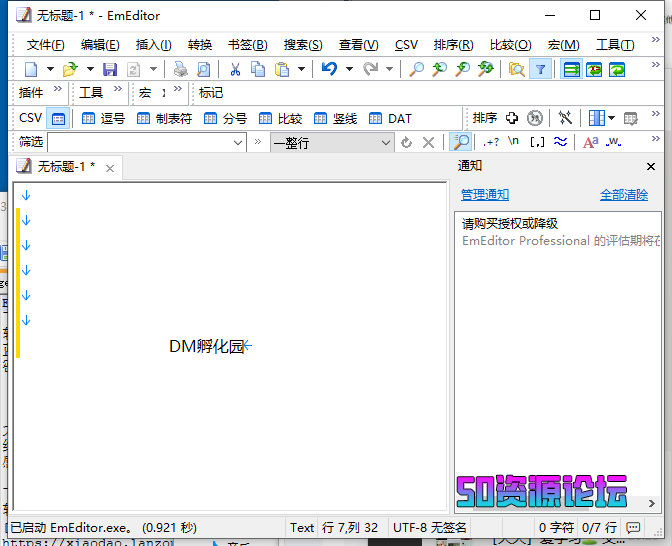
Task: Close the 通知 notification panel
Action: [x=651, y=166]
